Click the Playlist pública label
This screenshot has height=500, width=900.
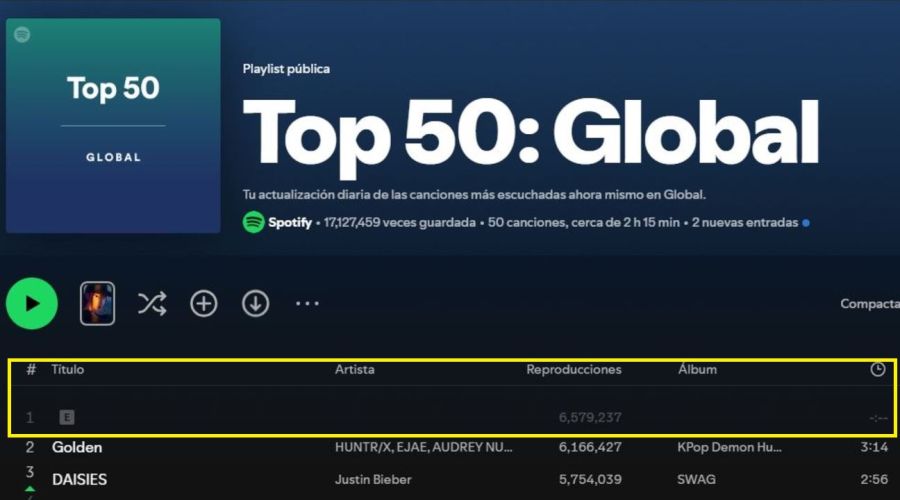coord(286,69)
